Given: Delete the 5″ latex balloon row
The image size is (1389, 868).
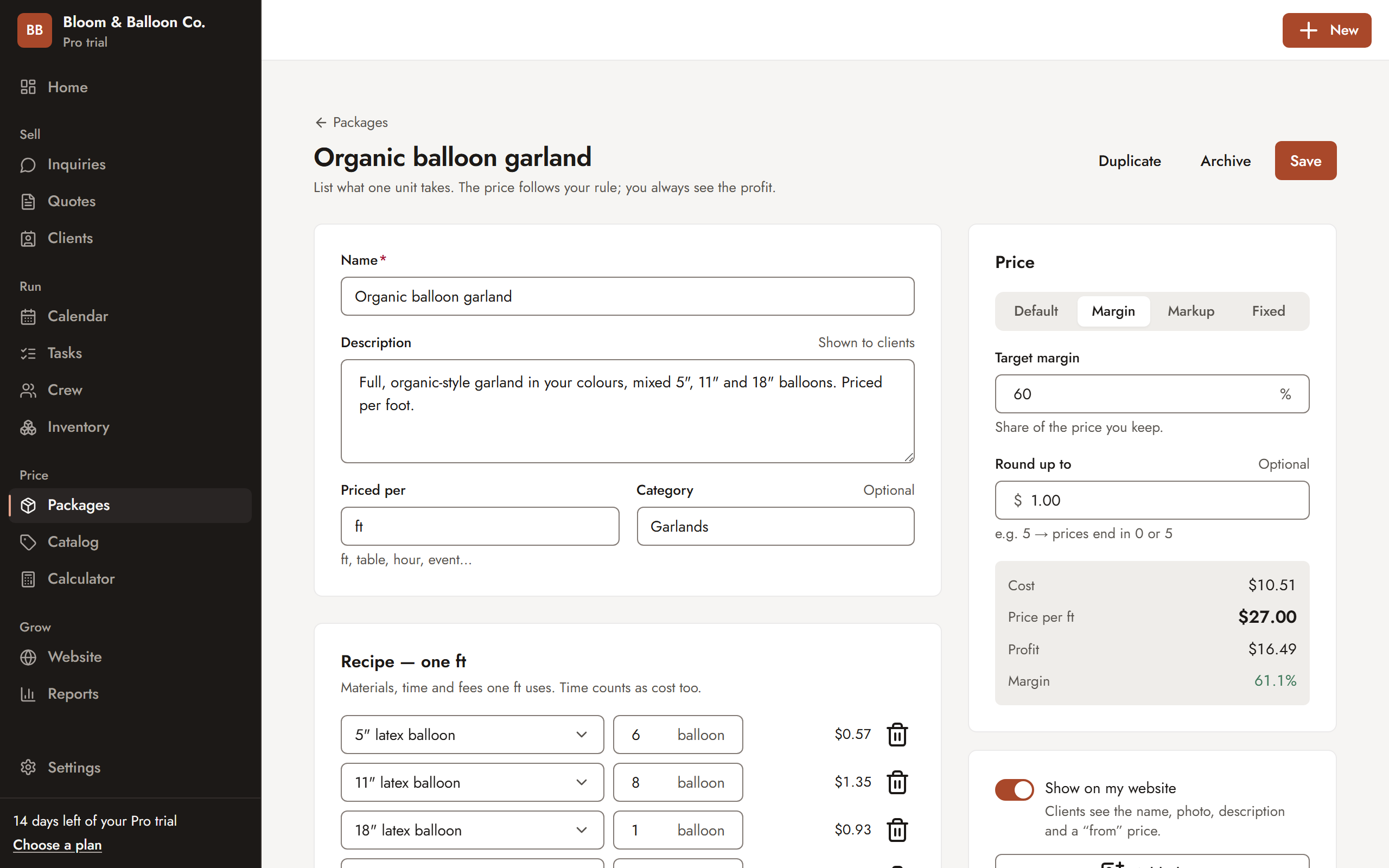Looking at the screenshot, I should [897, 734].
